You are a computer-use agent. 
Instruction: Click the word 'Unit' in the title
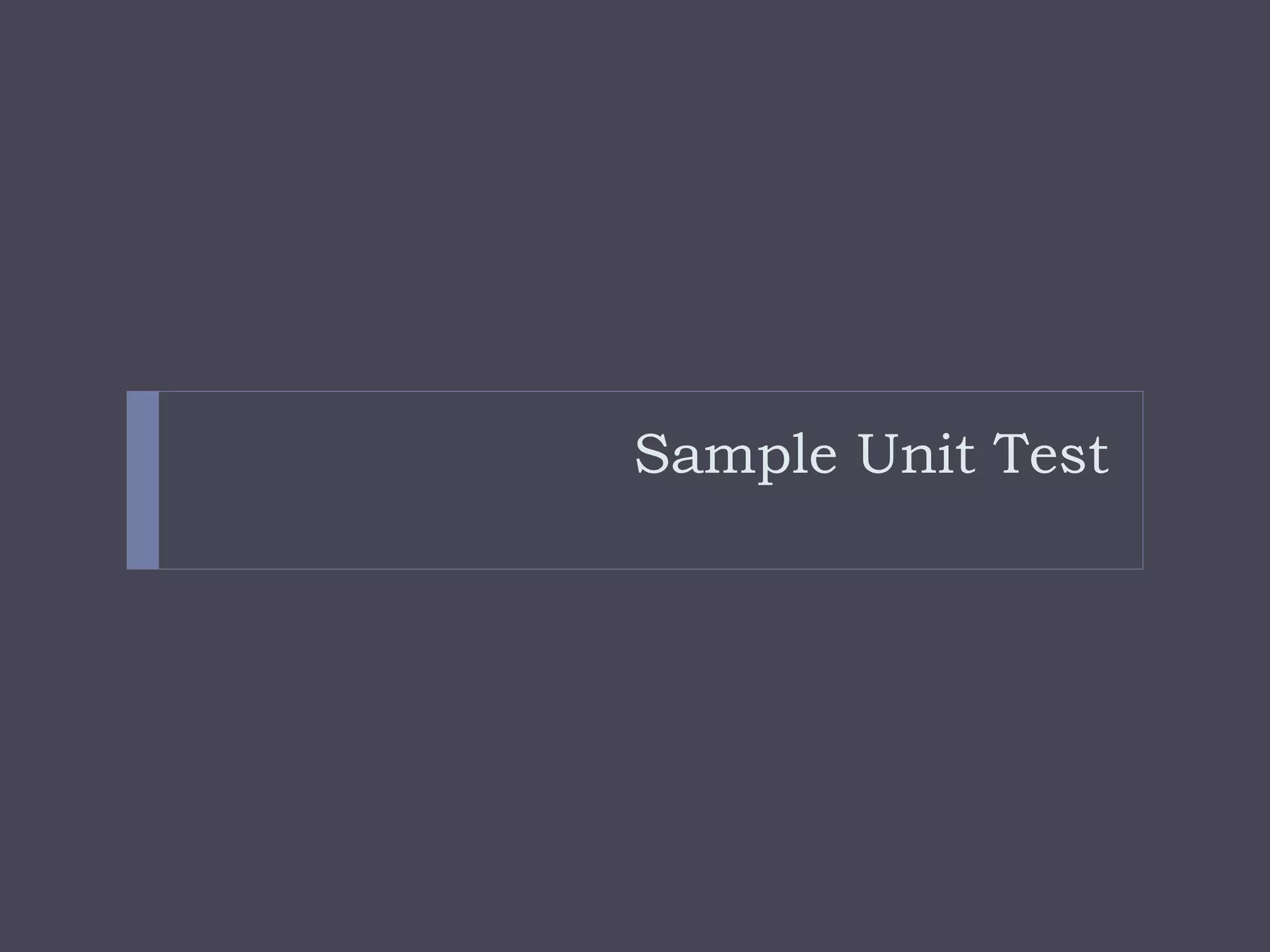click(917, 453)
